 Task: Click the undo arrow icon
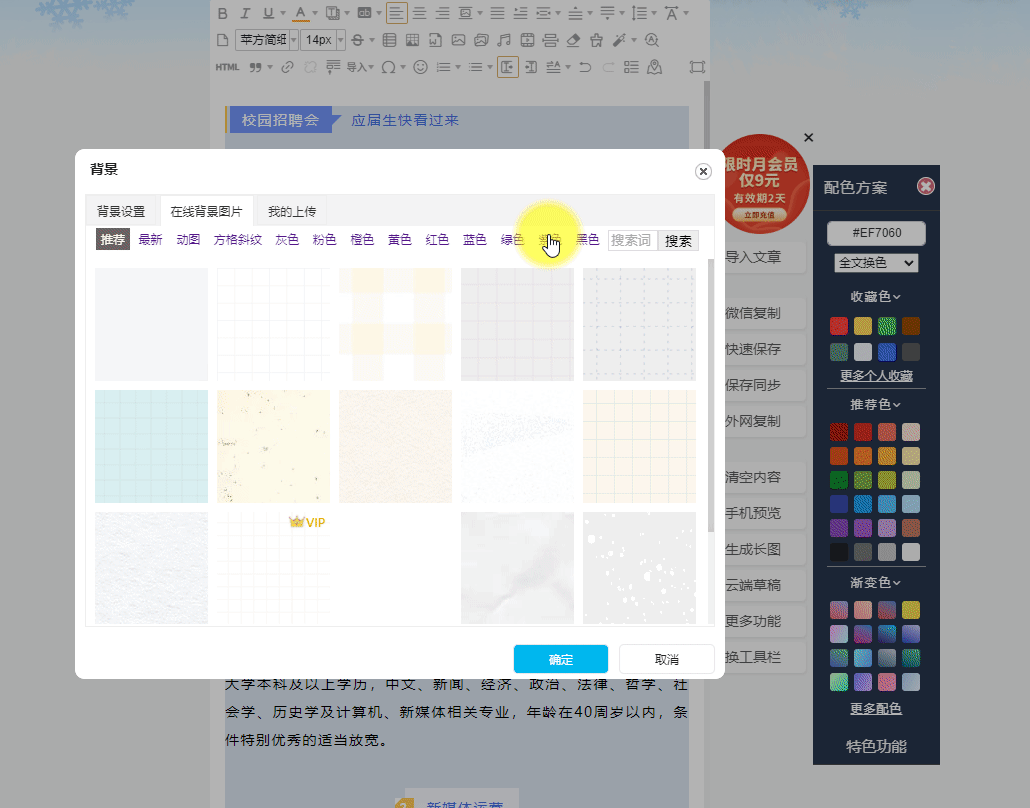pos(584,67)
